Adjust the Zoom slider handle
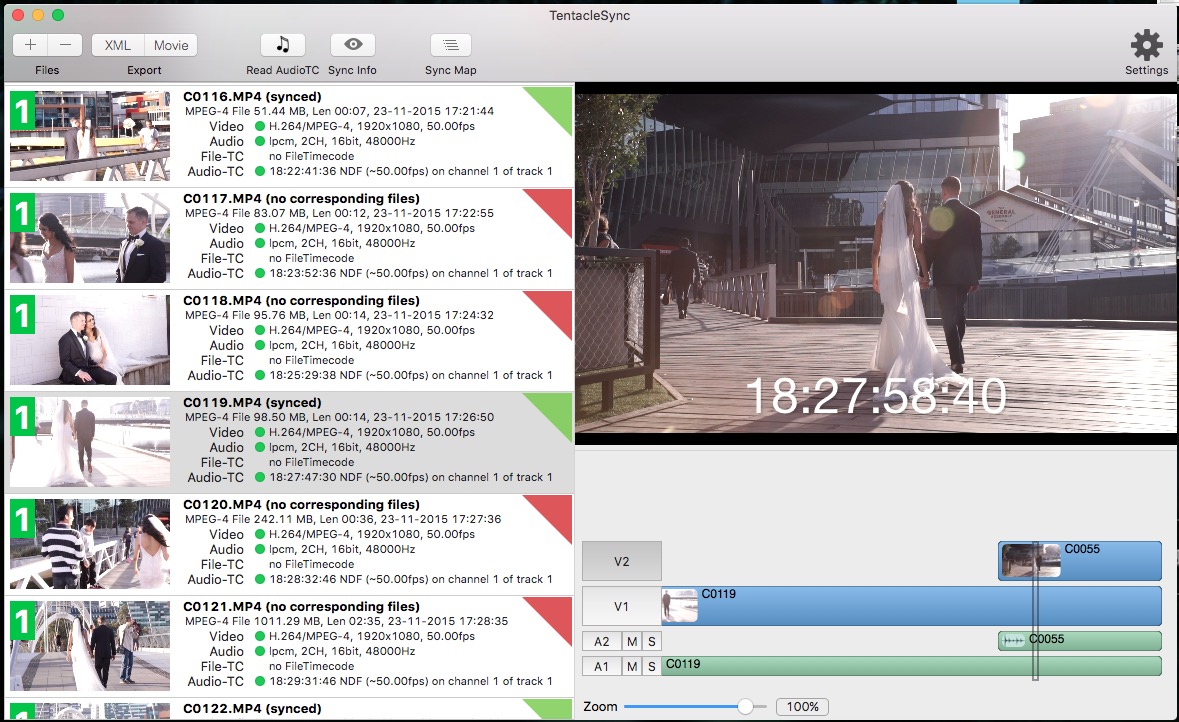 click(745, 706)
